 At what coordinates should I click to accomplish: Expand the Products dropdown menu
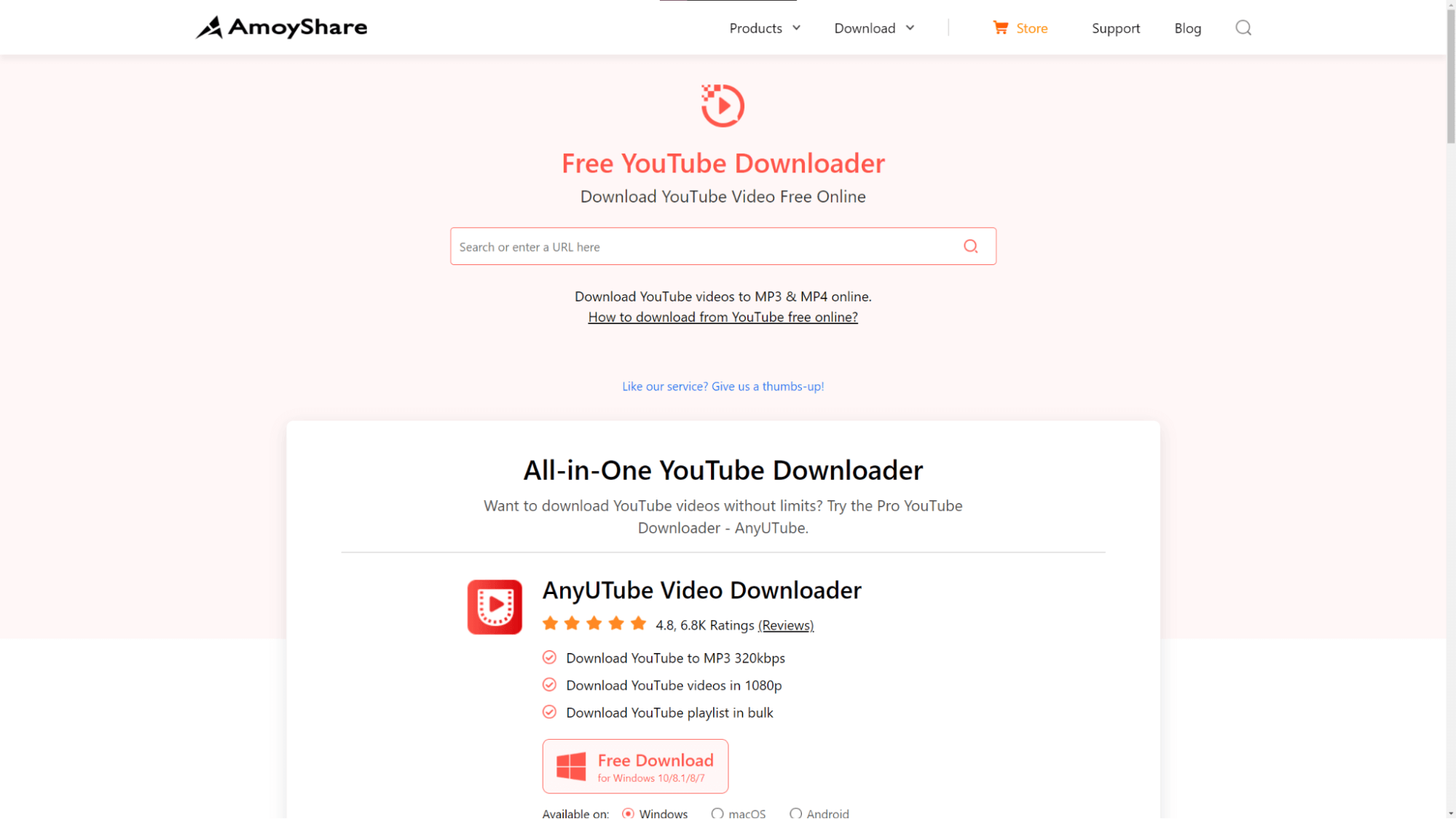click(x=763, y=27)
